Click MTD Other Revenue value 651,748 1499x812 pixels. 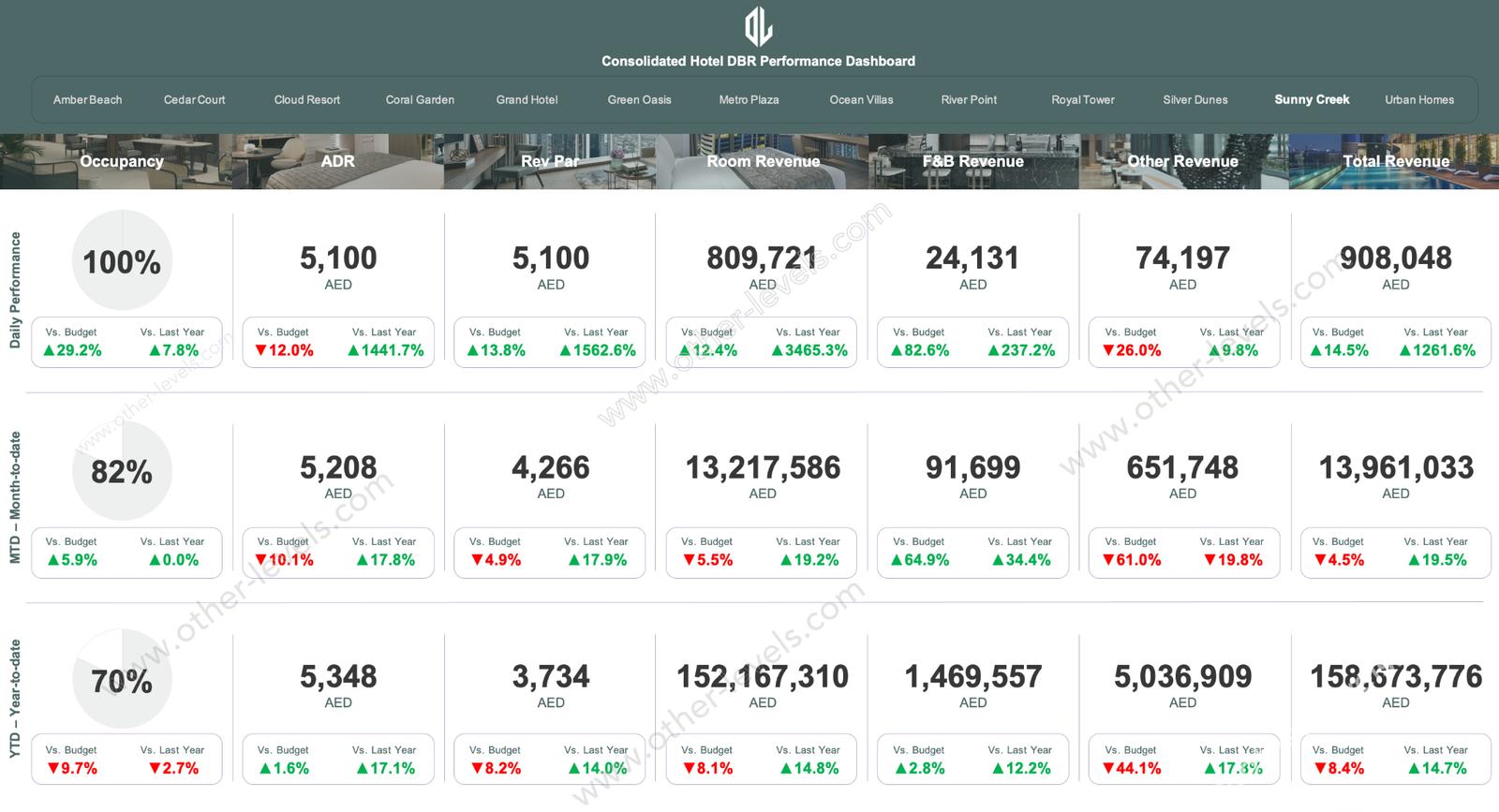(x=1182, y=467)
